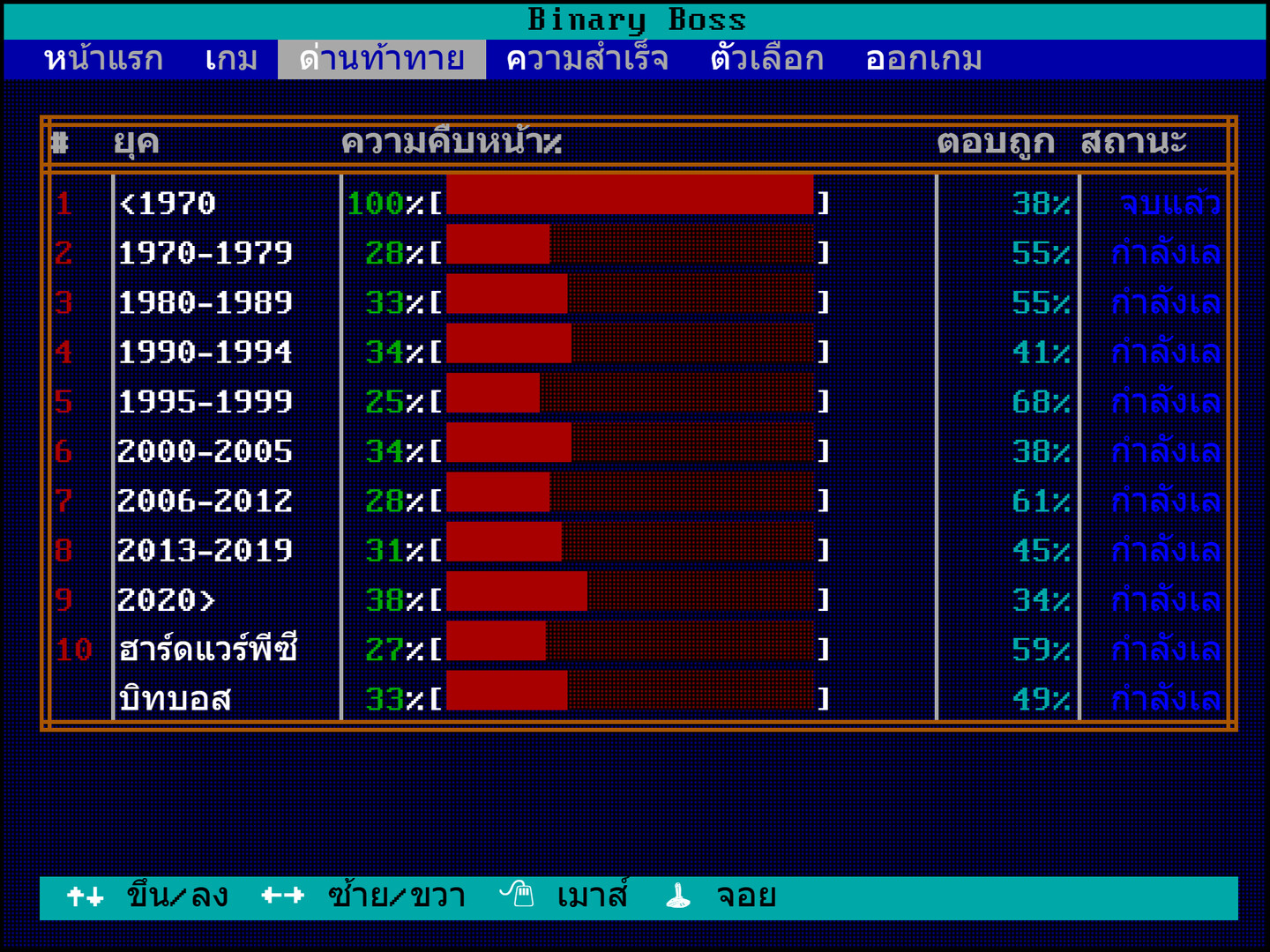The image size is (1270, 952).
Task: Click the 100% full progress bar
Action: tap(630, 195)
